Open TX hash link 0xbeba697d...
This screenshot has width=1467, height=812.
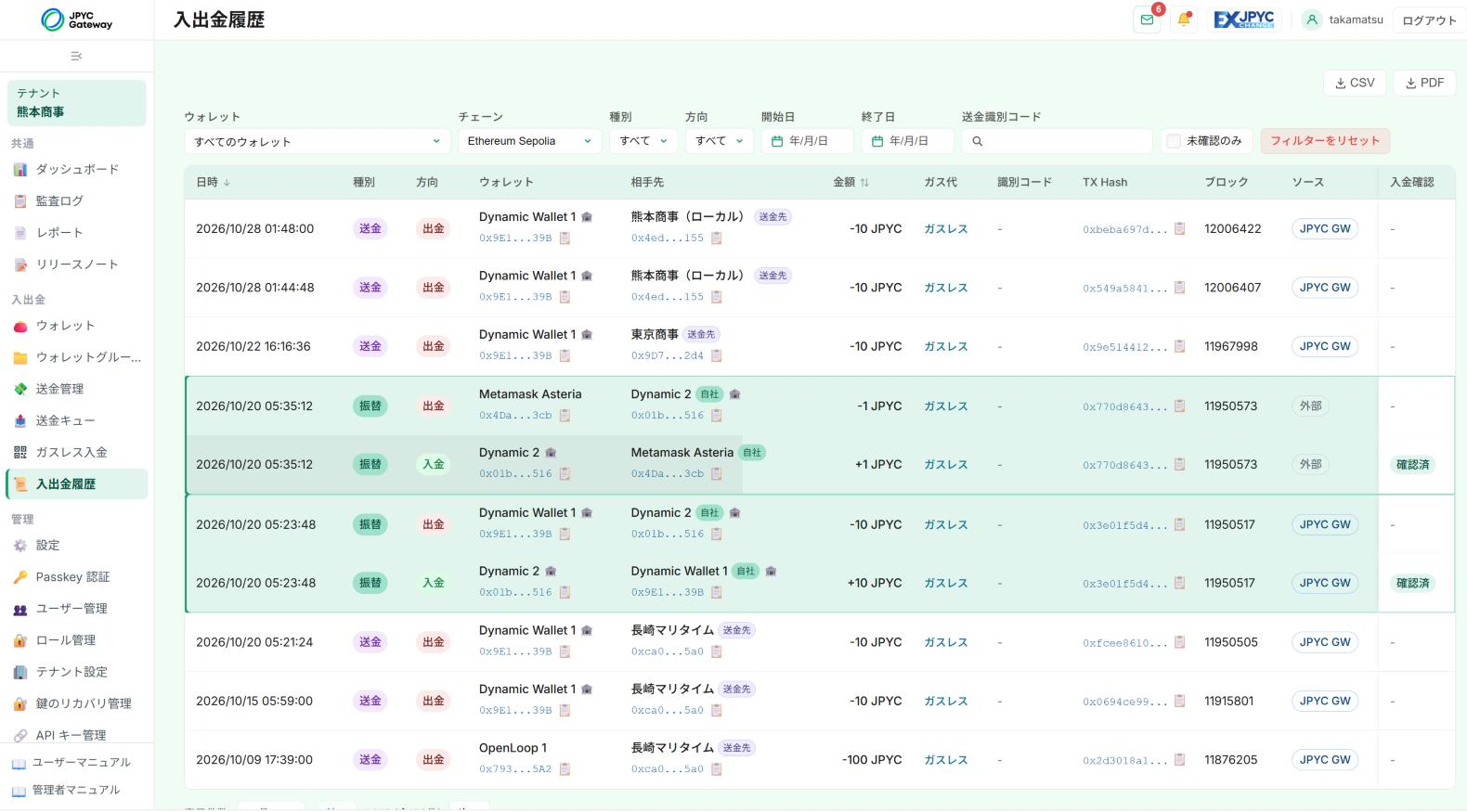click(x=1124, y=229)
